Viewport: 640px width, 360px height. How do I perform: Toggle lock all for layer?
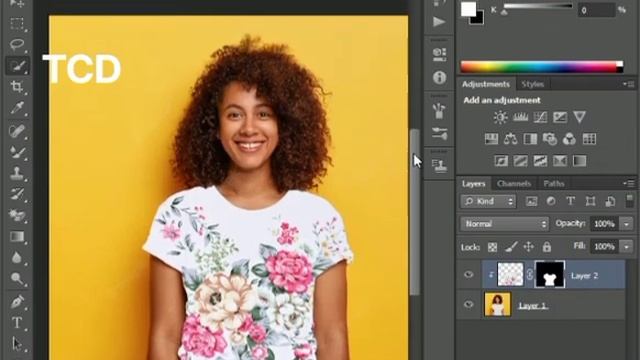tap(547, 247)
